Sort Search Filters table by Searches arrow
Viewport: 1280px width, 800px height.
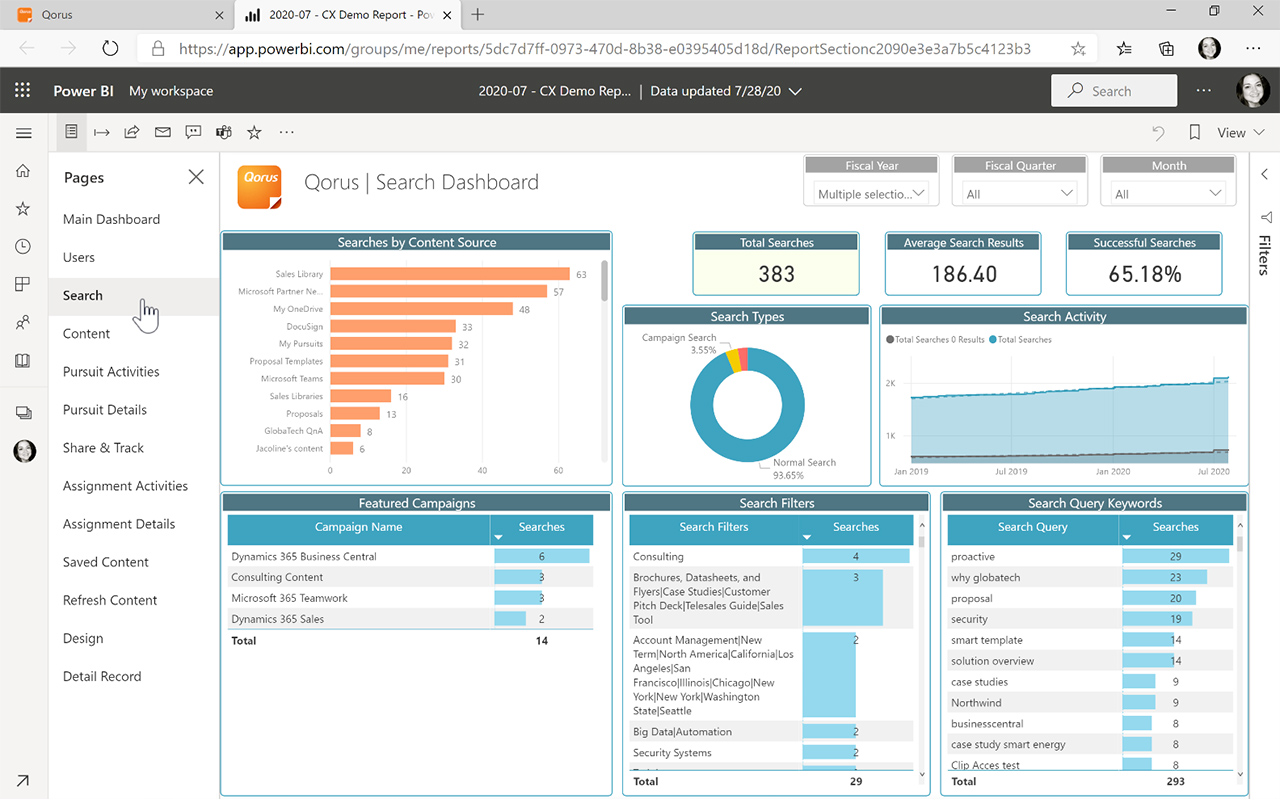click(x=807, y=538)
